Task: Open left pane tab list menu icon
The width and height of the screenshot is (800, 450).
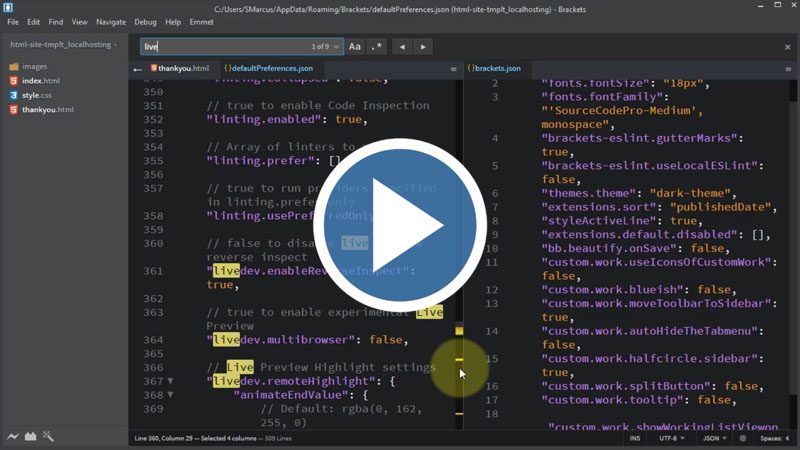Action: (453, 69)
